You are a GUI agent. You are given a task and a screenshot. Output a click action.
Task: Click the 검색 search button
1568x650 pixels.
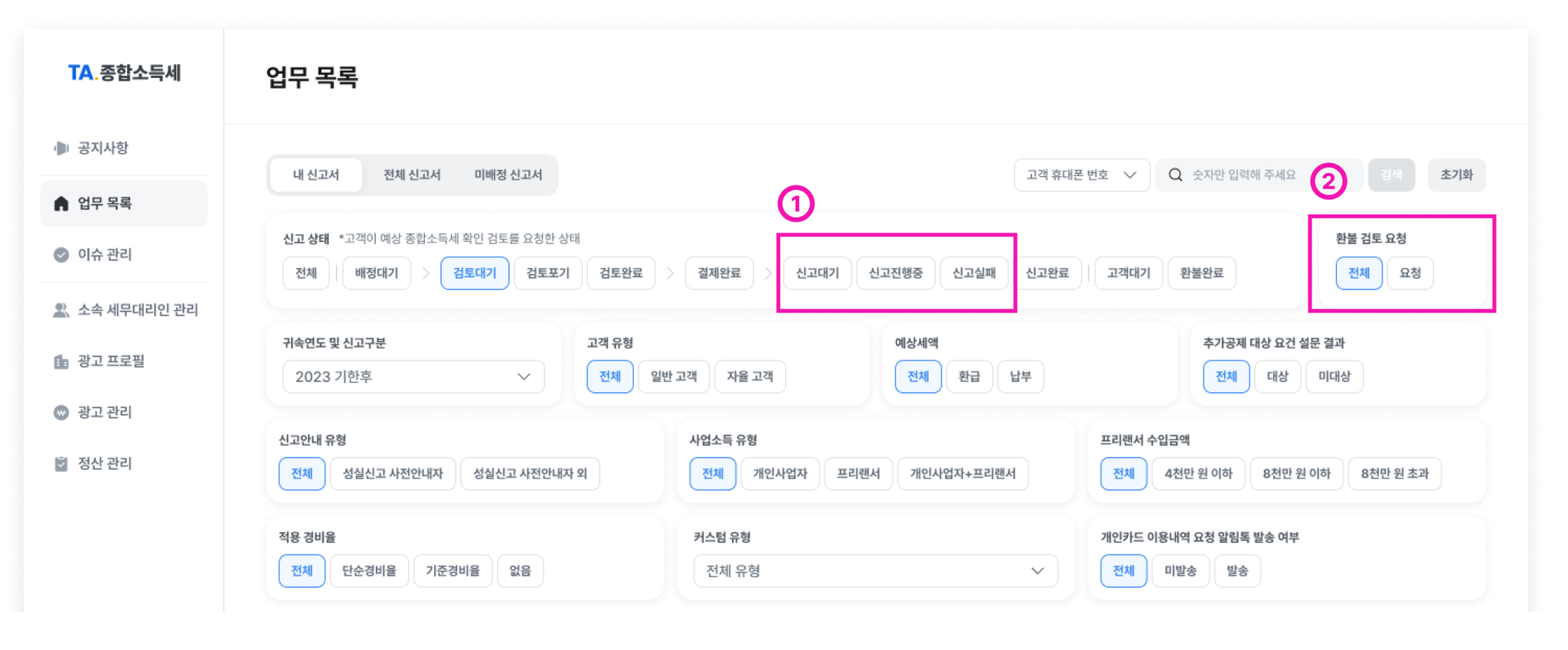[1391, 175]
